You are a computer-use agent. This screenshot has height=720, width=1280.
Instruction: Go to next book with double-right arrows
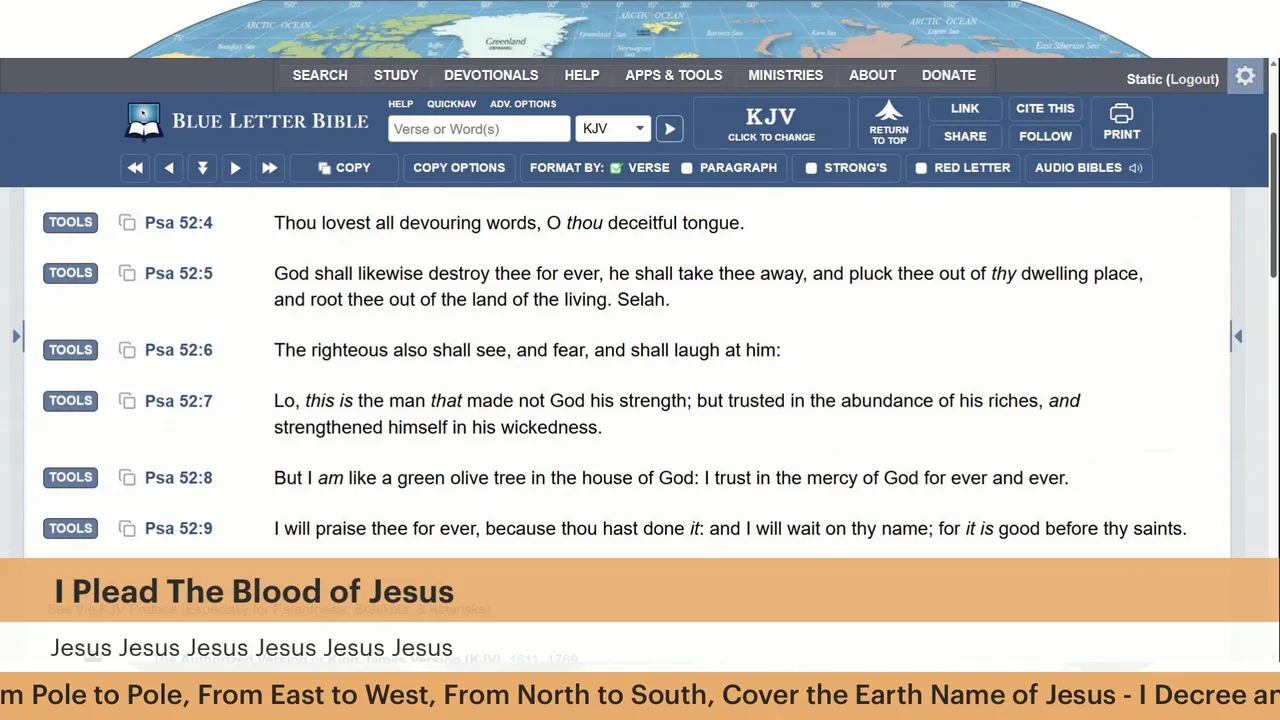pyautogui.click(x=269, y=168)
